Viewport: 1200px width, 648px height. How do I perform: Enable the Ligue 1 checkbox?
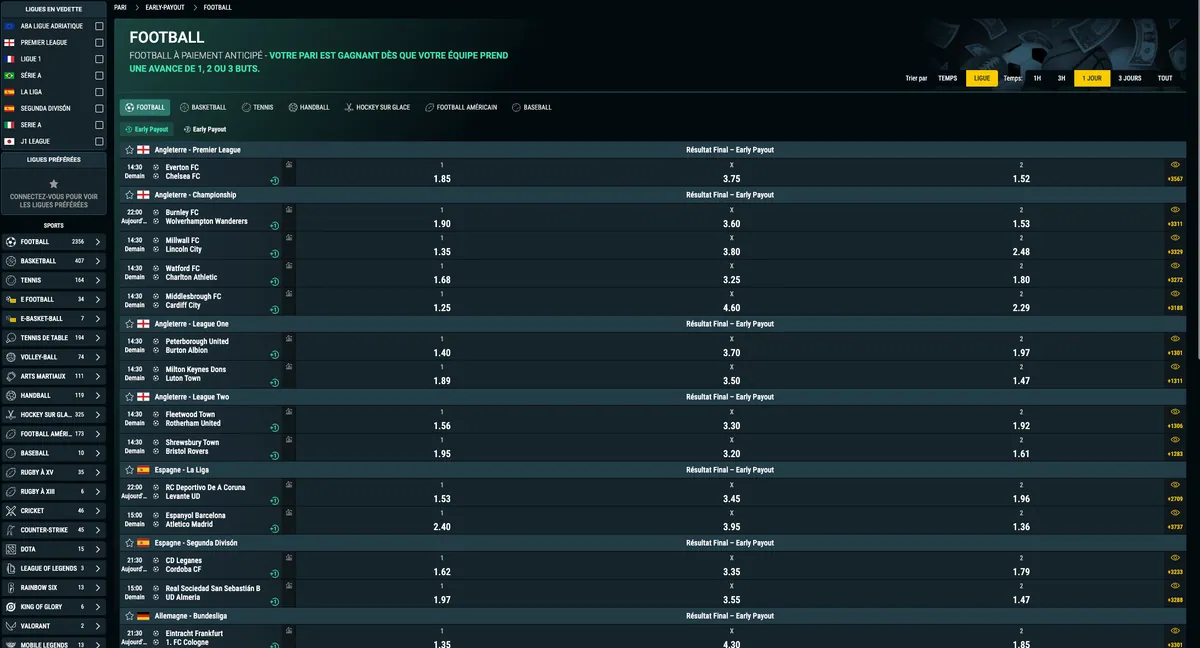[x=98, y=59]
